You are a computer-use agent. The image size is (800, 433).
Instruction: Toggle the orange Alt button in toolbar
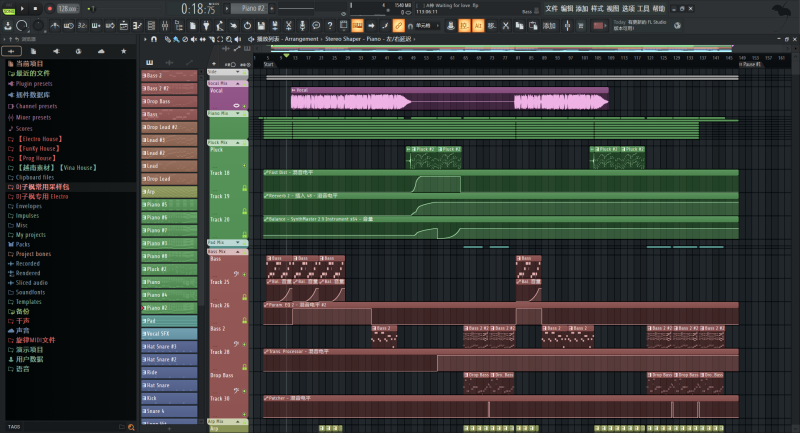click(478, 26)
